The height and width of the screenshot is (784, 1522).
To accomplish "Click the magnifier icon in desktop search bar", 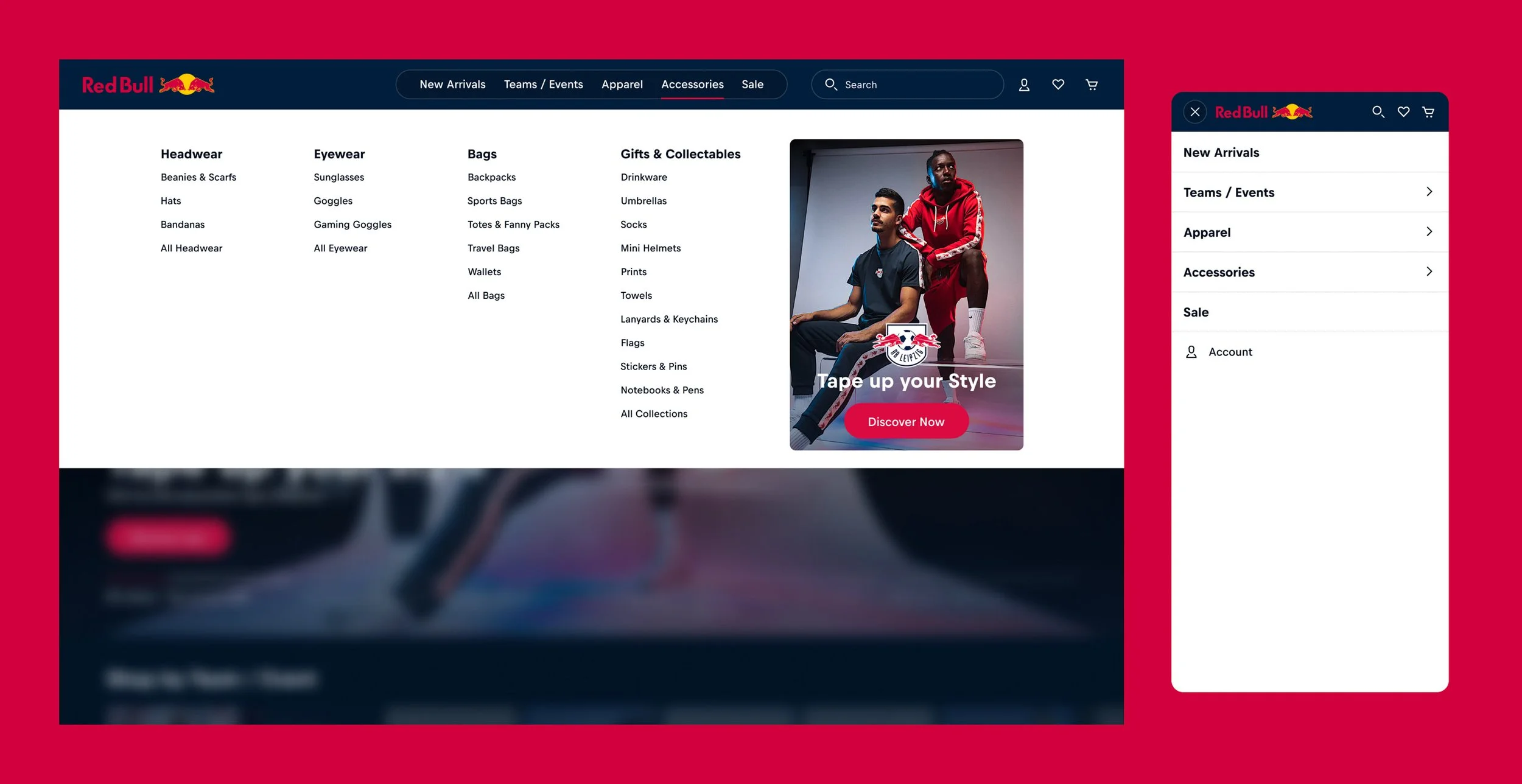I will point(831,84).
